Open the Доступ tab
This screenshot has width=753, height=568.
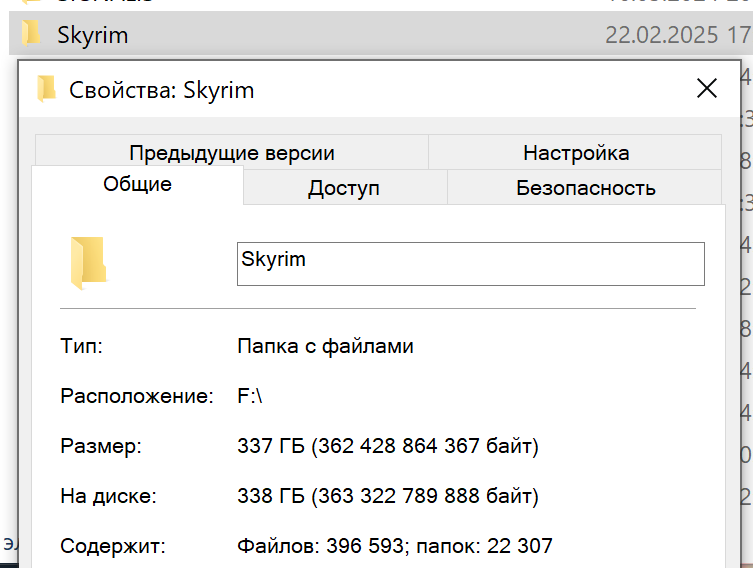345,187
